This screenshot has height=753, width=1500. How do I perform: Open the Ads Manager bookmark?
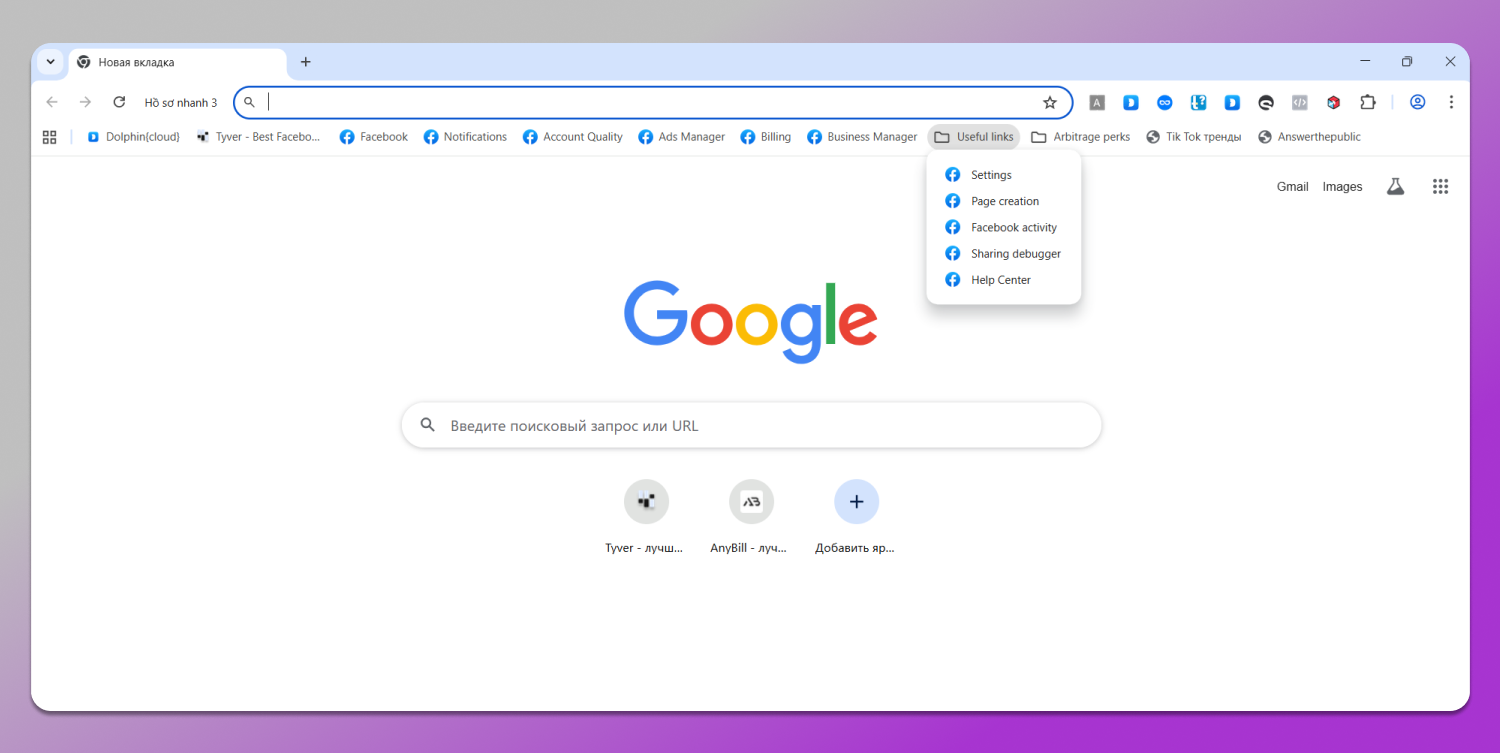(681, 136)
